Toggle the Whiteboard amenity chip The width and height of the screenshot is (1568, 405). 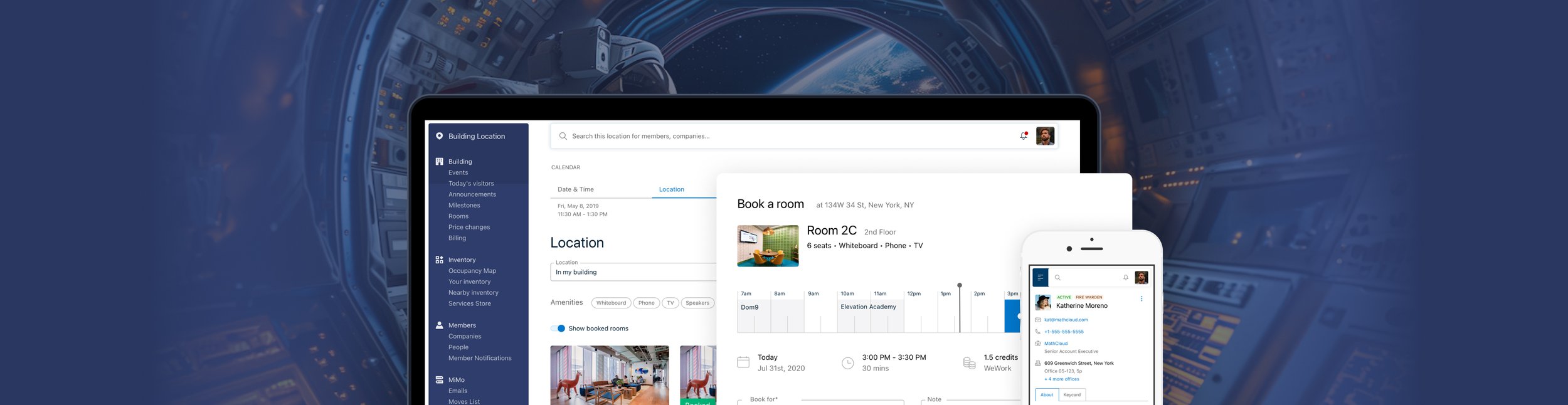(611, 303)
